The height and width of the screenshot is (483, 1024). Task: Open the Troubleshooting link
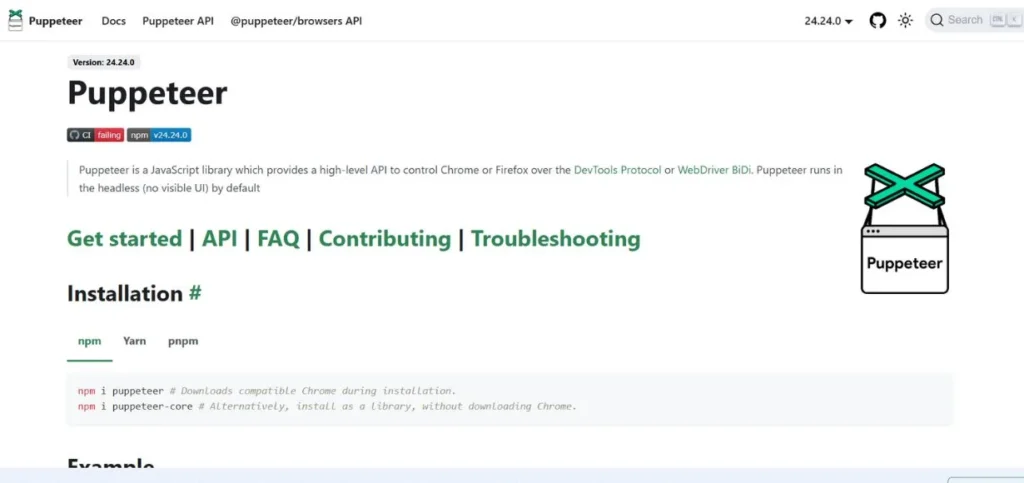[556, 239]
